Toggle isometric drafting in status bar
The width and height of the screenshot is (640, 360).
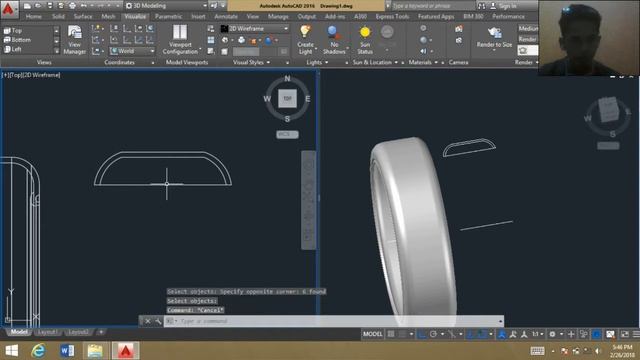point(451,334)
